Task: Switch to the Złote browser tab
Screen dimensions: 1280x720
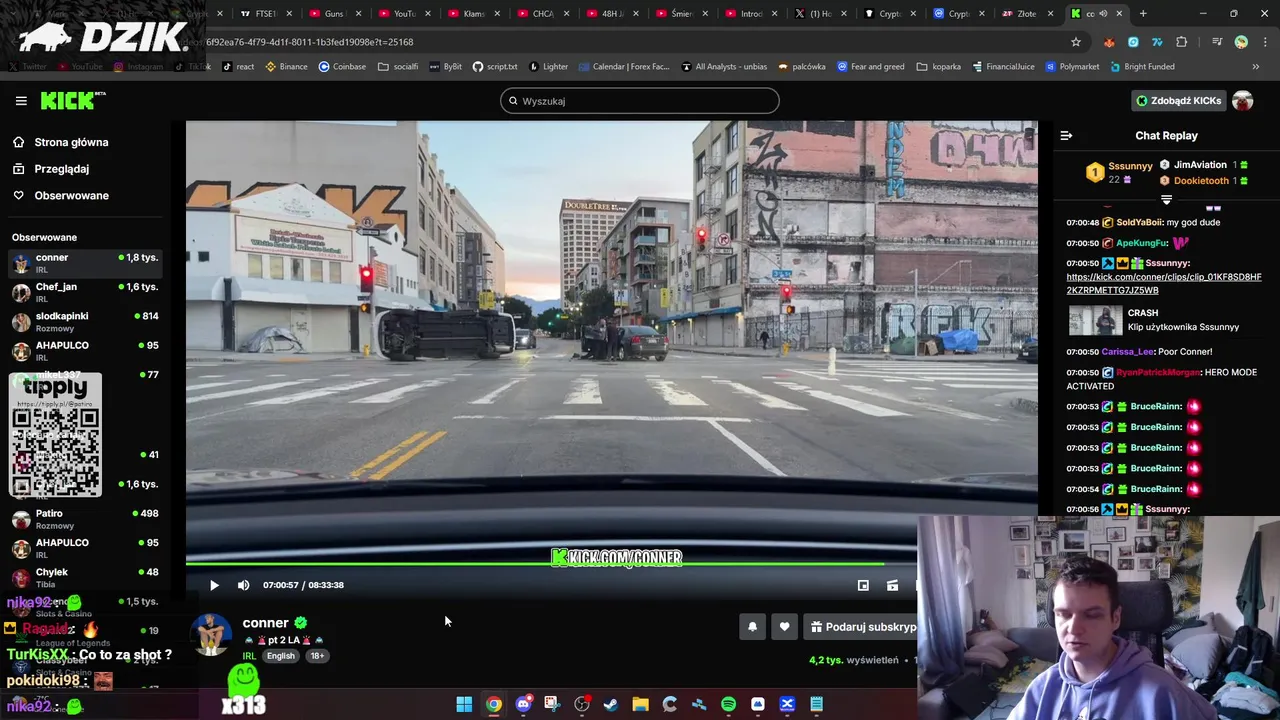Action: pyautogui.click(x=1026, y=14)
